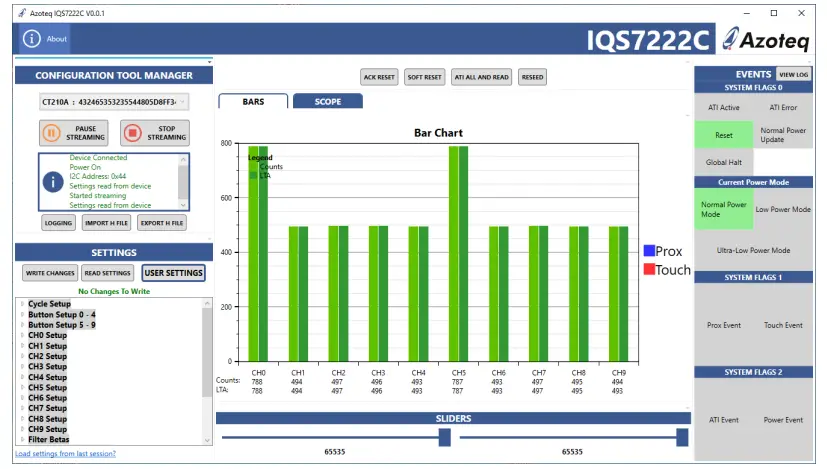Click the blue Prox legend swatch
Viewport: 827px width, 469px height.
click(x=649, y=251)
